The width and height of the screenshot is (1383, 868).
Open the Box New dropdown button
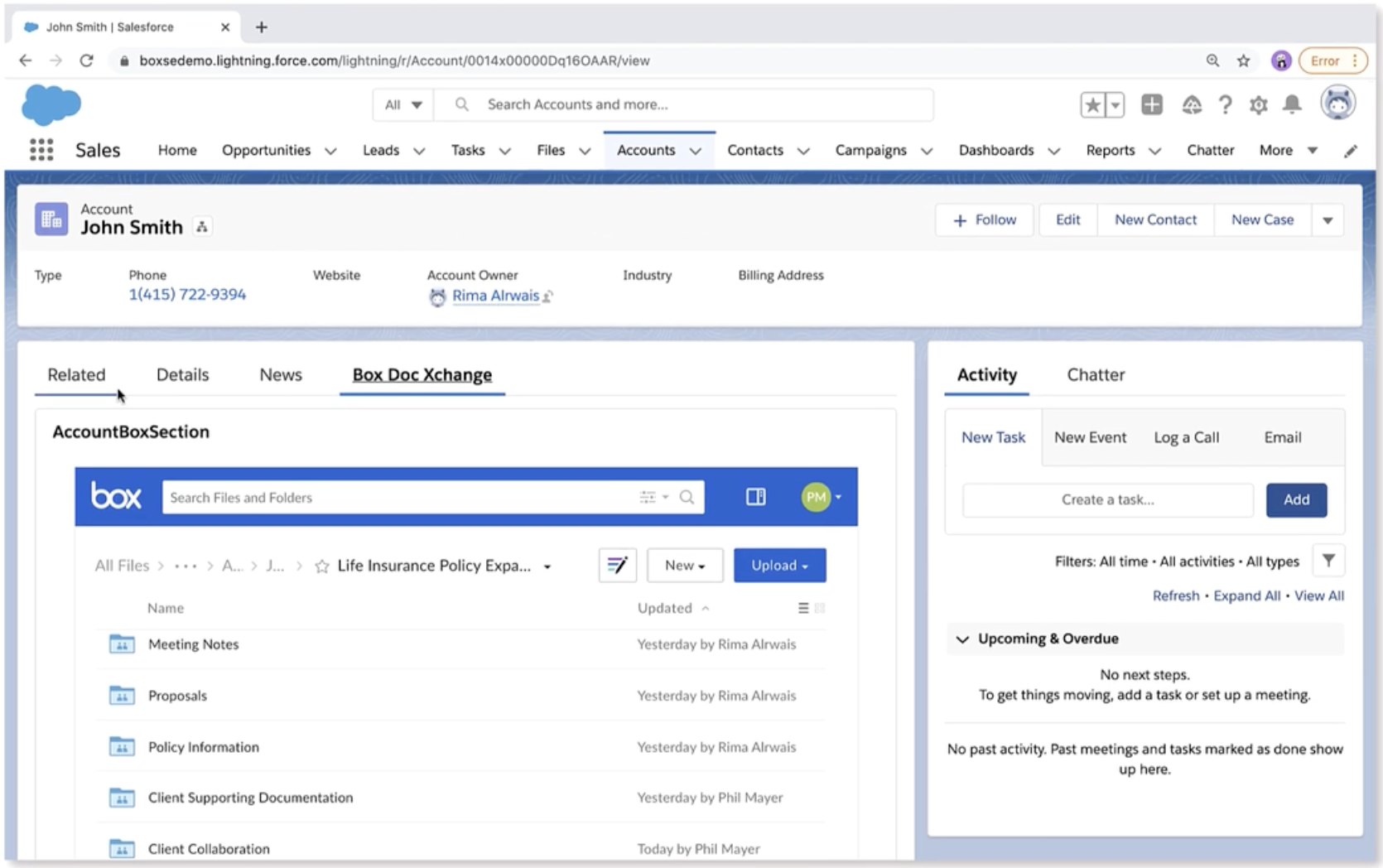click(685, 566)
